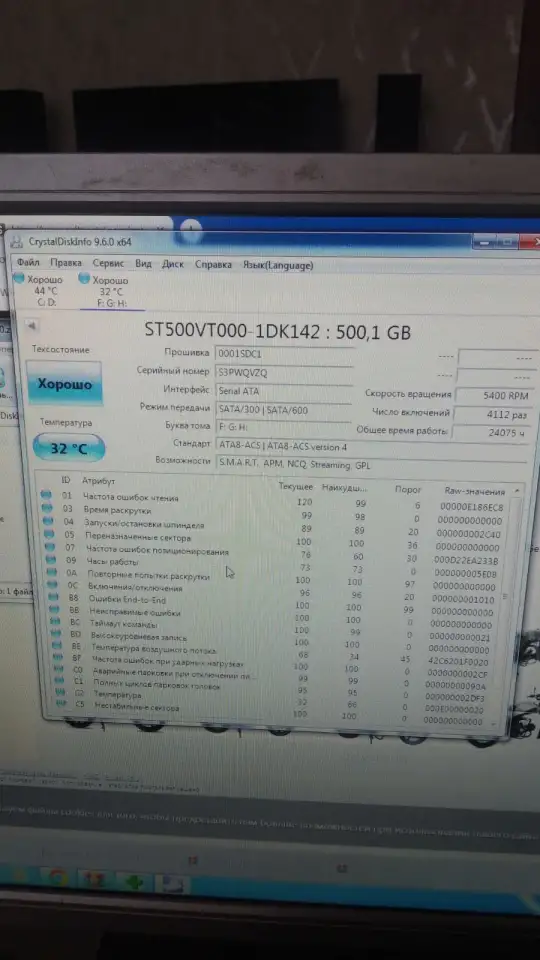Viewport: 540px width, 960px height.
Task: Click the total hours value 24075 ч
Action: pos(491,433)
